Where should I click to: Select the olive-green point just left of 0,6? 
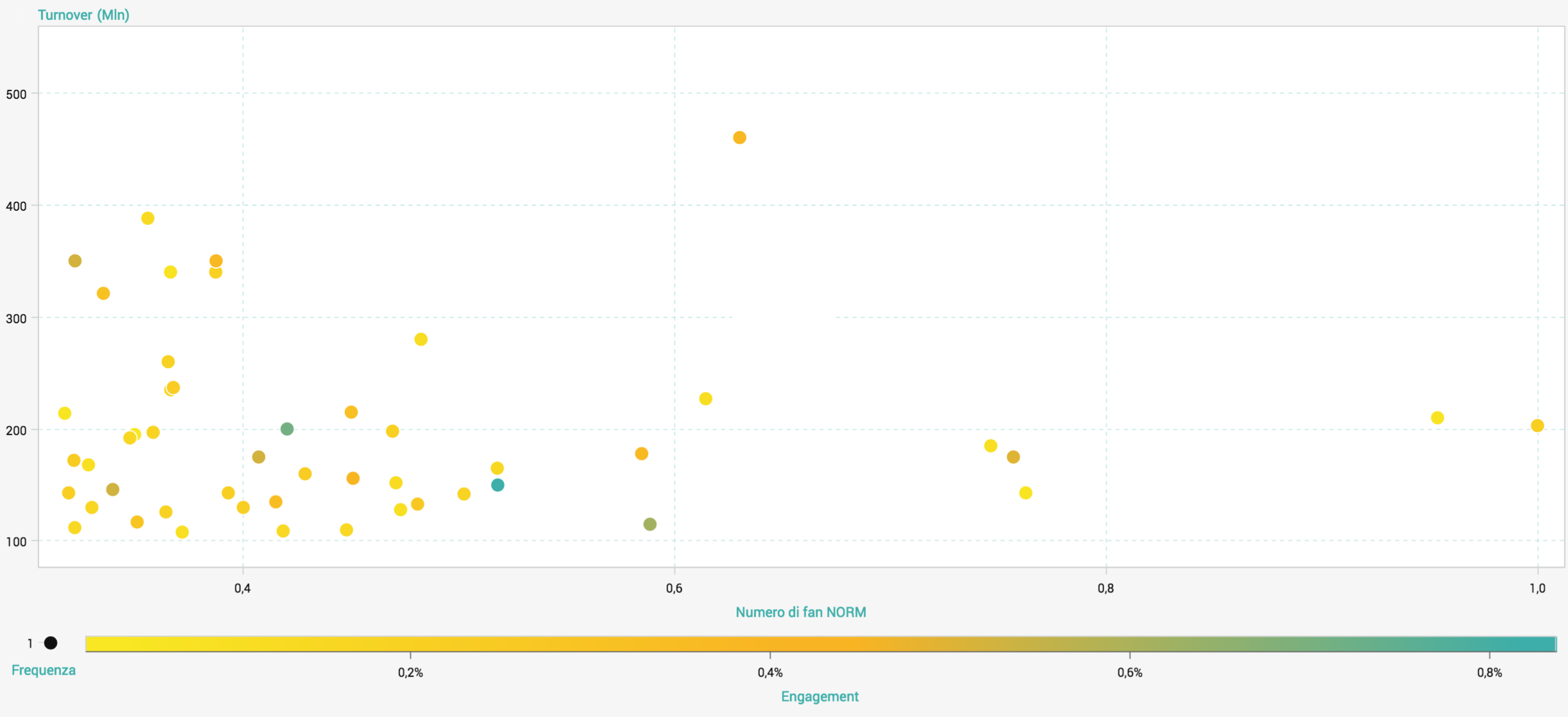click(x=650, y=524)
